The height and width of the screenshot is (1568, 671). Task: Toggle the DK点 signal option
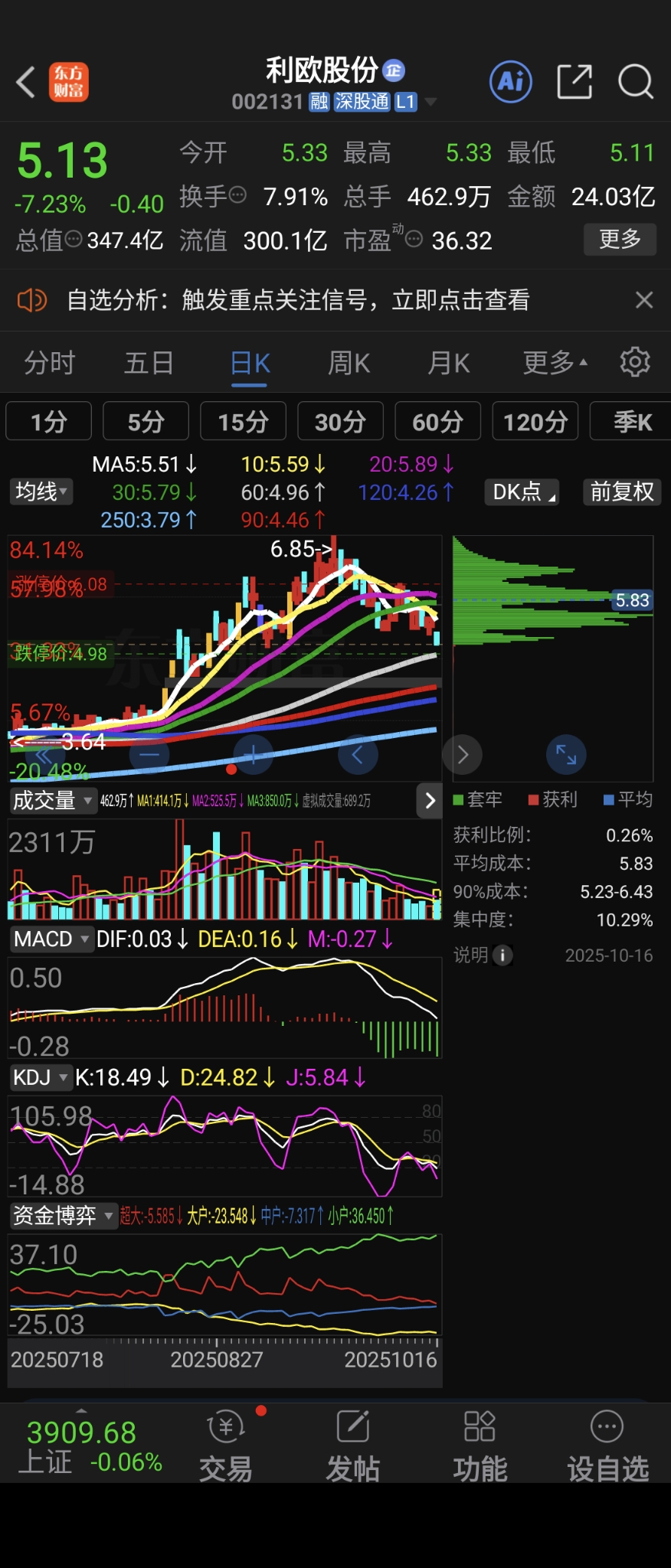point(522,492)
